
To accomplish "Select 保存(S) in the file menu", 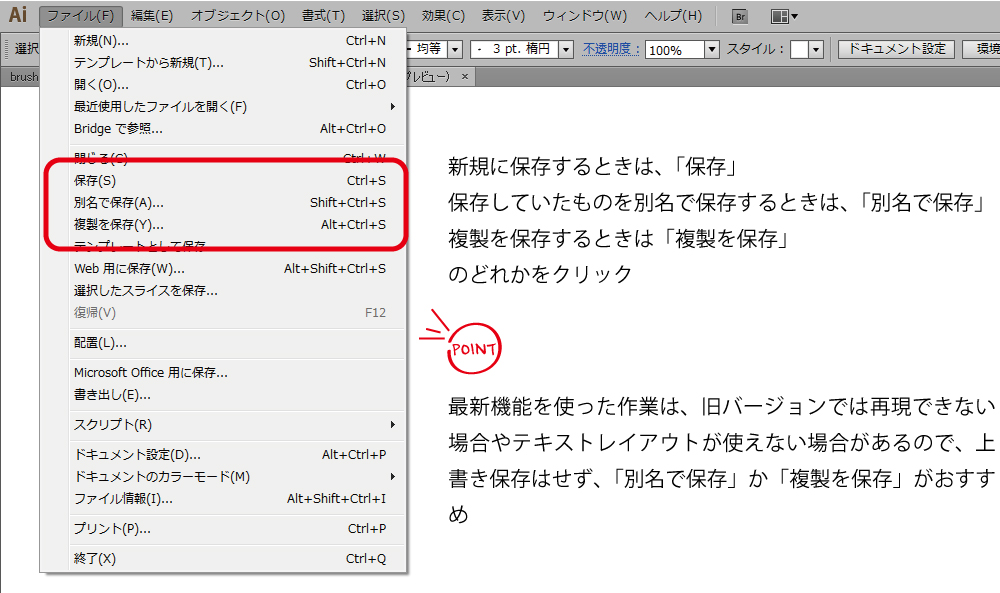I will (95, 181).
